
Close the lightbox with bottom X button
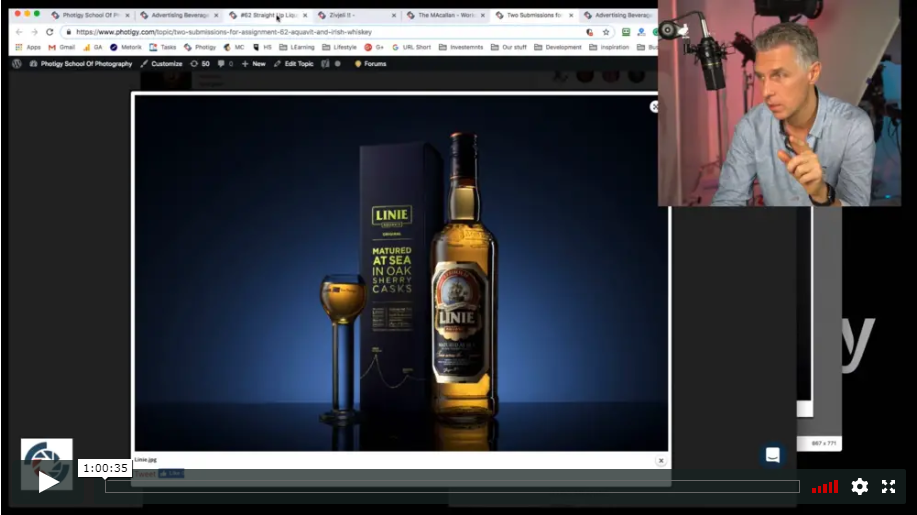coord(661,461)
